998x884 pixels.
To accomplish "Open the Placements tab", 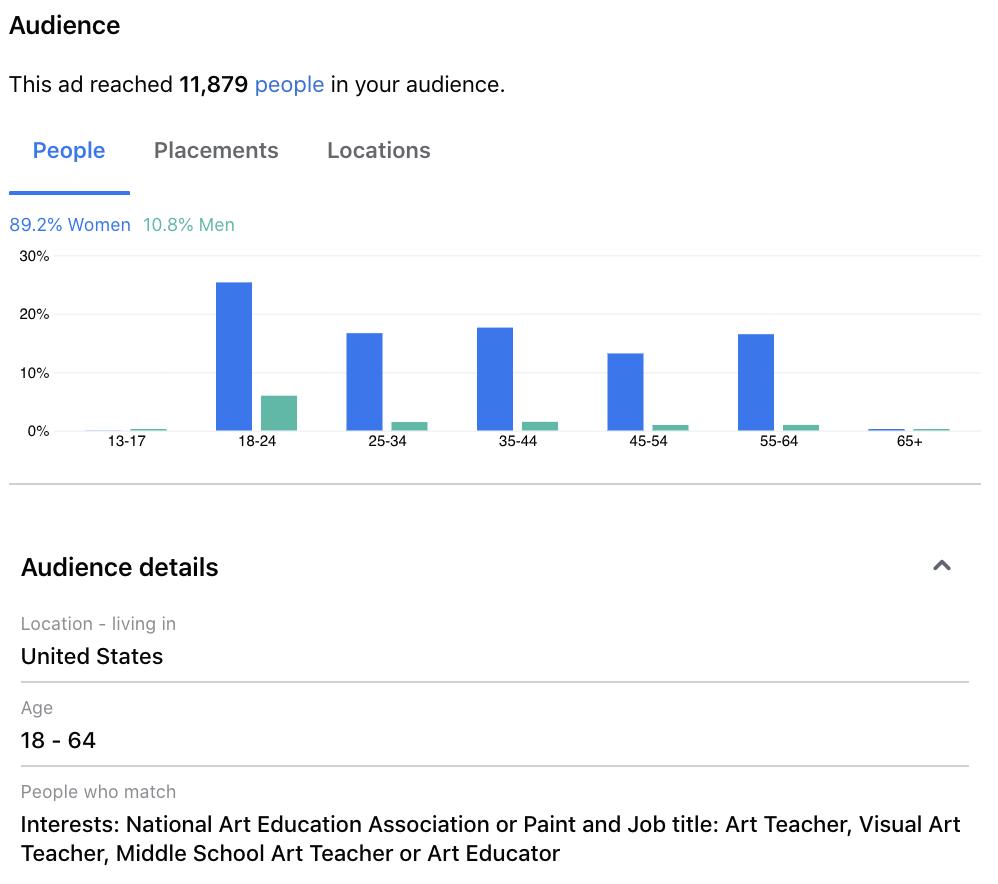I will tap(216, 150).
